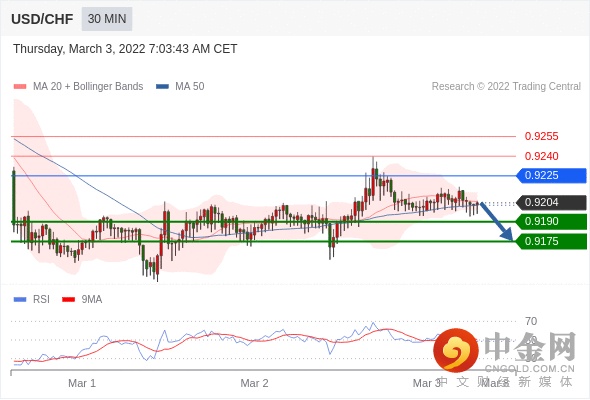Select the 0.9255 resistance level label
This screenshot has height=400, width=590.
pos(541,136)
